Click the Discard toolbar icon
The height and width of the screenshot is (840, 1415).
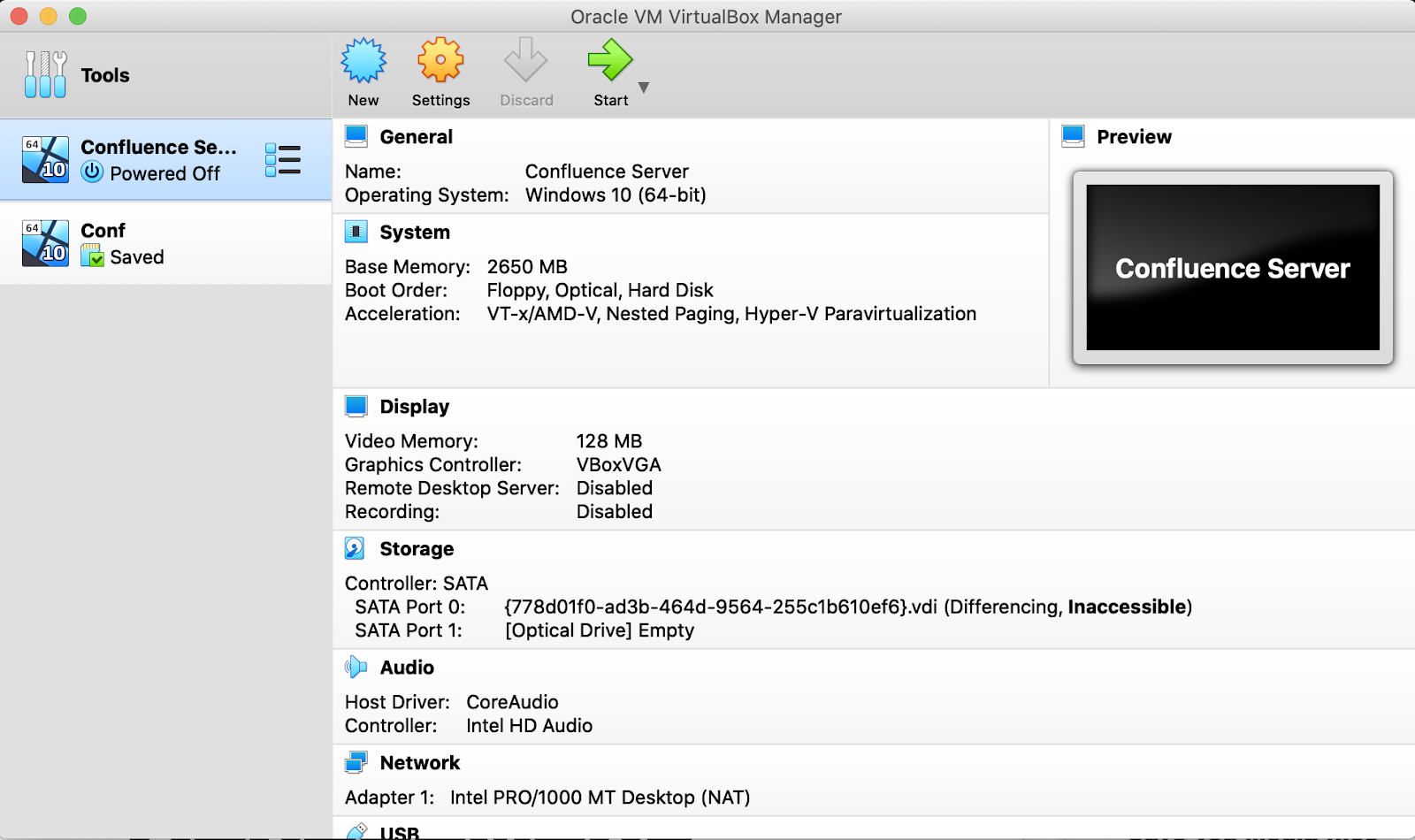[526, 60]
